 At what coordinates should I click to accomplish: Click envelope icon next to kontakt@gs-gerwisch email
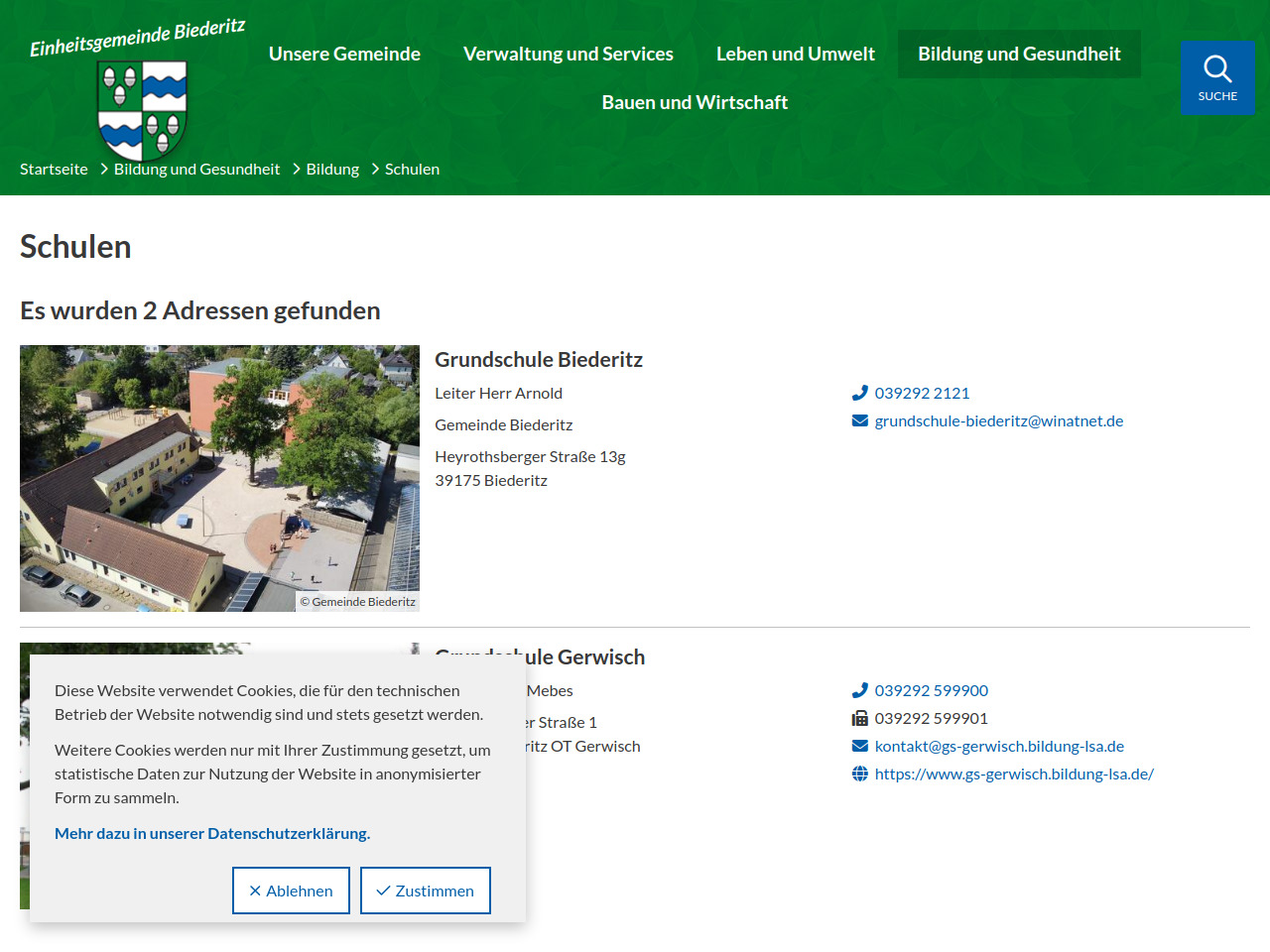point(860,746)
